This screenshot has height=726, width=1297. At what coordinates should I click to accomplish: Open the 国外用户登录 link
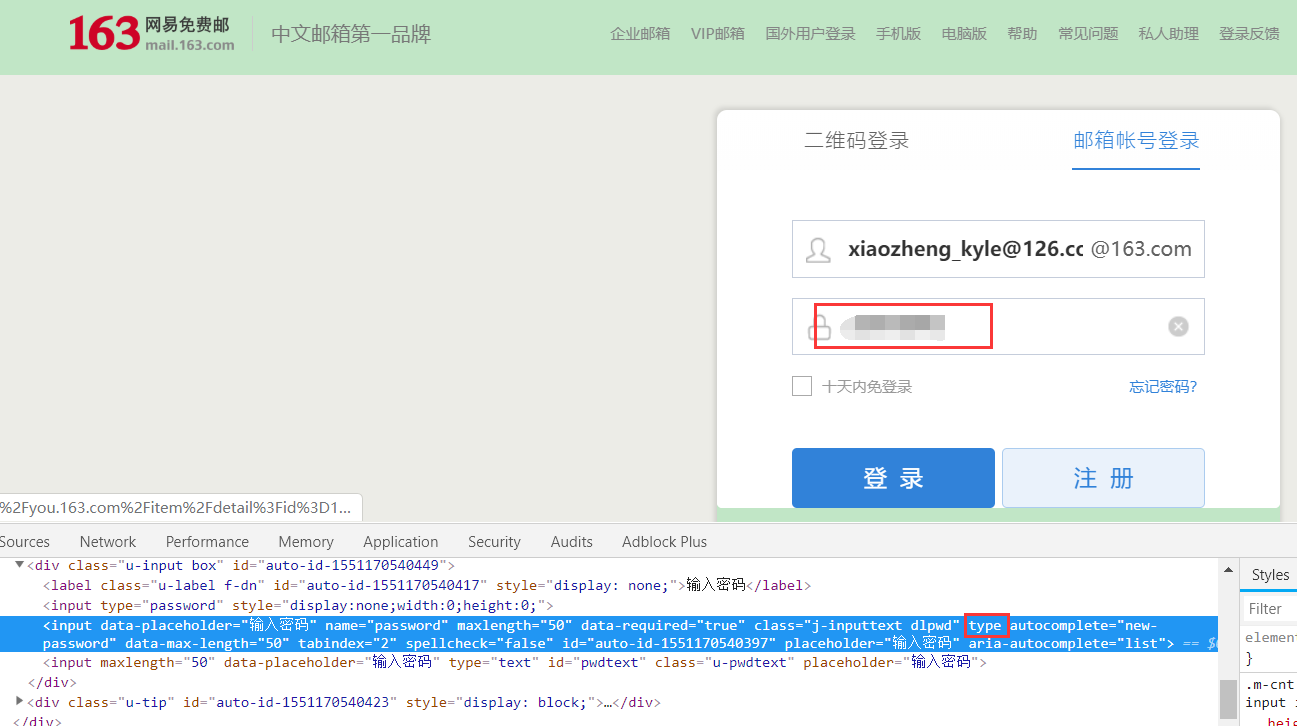810,34
